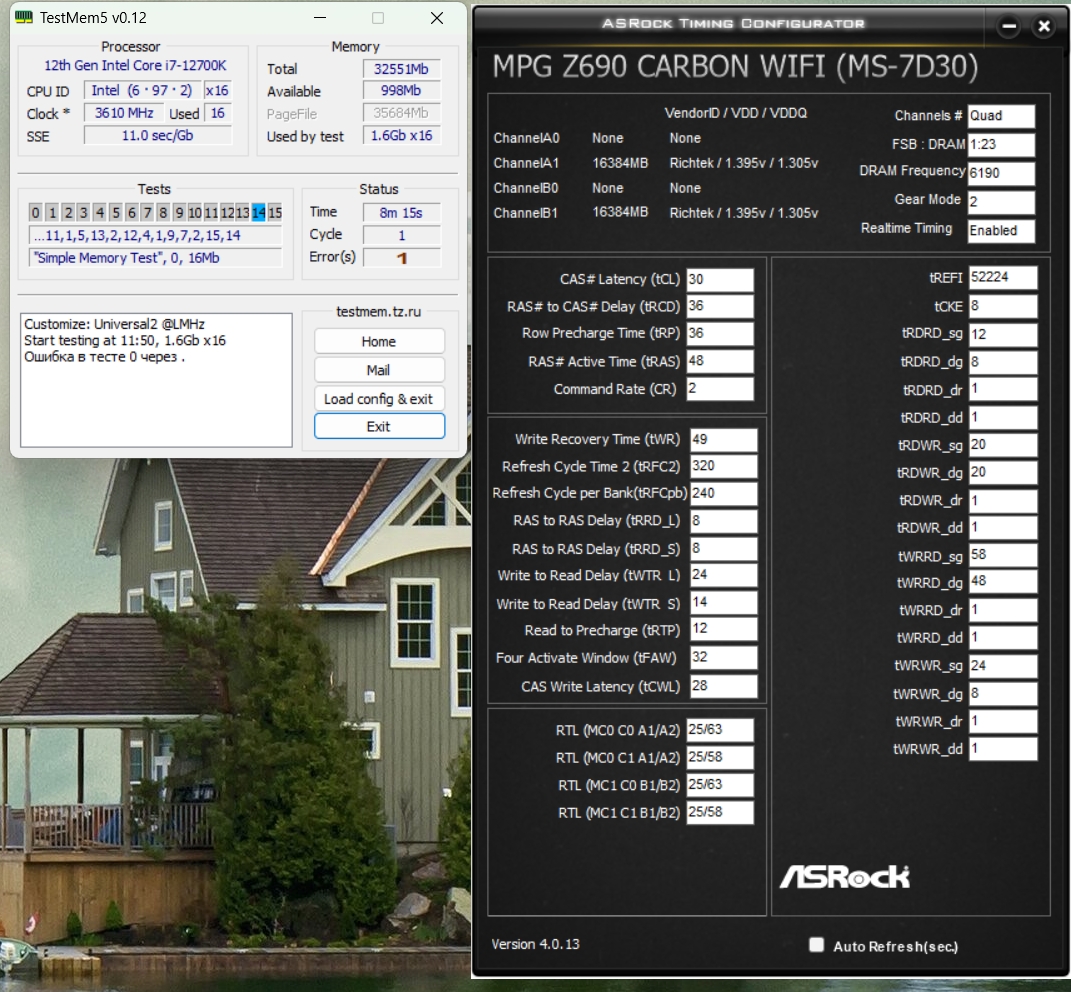The width and height of the screenshot is (1071, 992).
Task: Click the CAS Write Latency (tCWL) field
Action: click(x=723, y=686)
